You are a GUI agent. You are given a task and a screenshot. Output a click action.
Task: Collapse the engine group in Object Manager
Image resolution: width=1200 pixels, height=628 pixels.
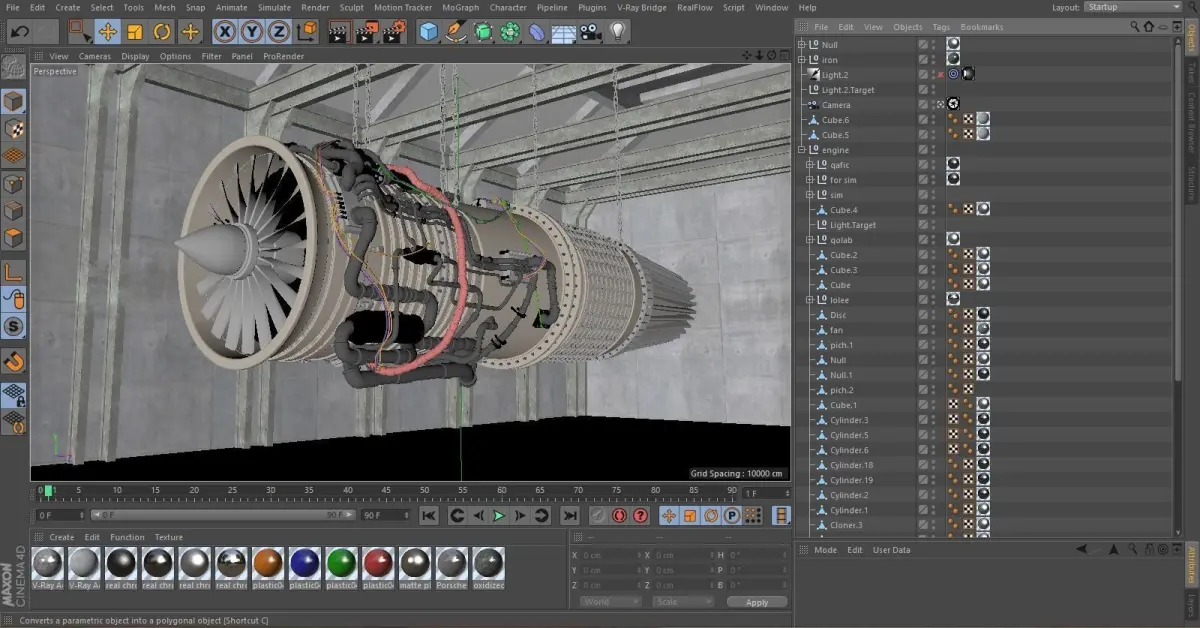pyautogui.click(x=801, y=150)
